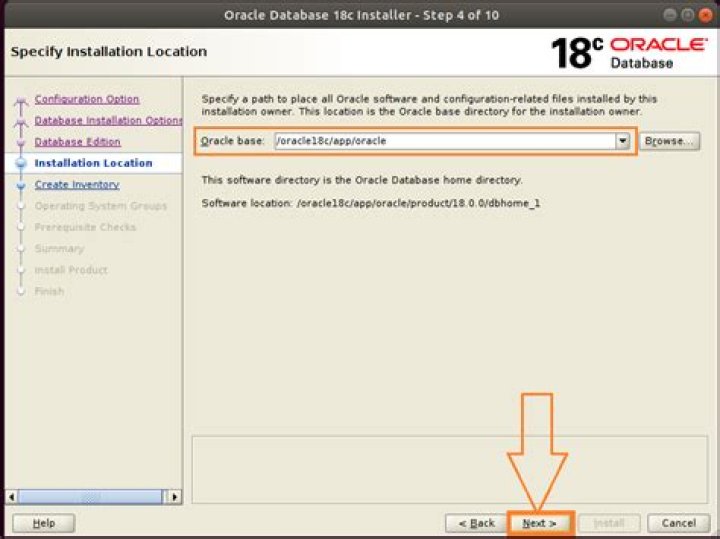Click the Summary step label
This screenshot has width=720, height=539.
(x=59, y=248)
